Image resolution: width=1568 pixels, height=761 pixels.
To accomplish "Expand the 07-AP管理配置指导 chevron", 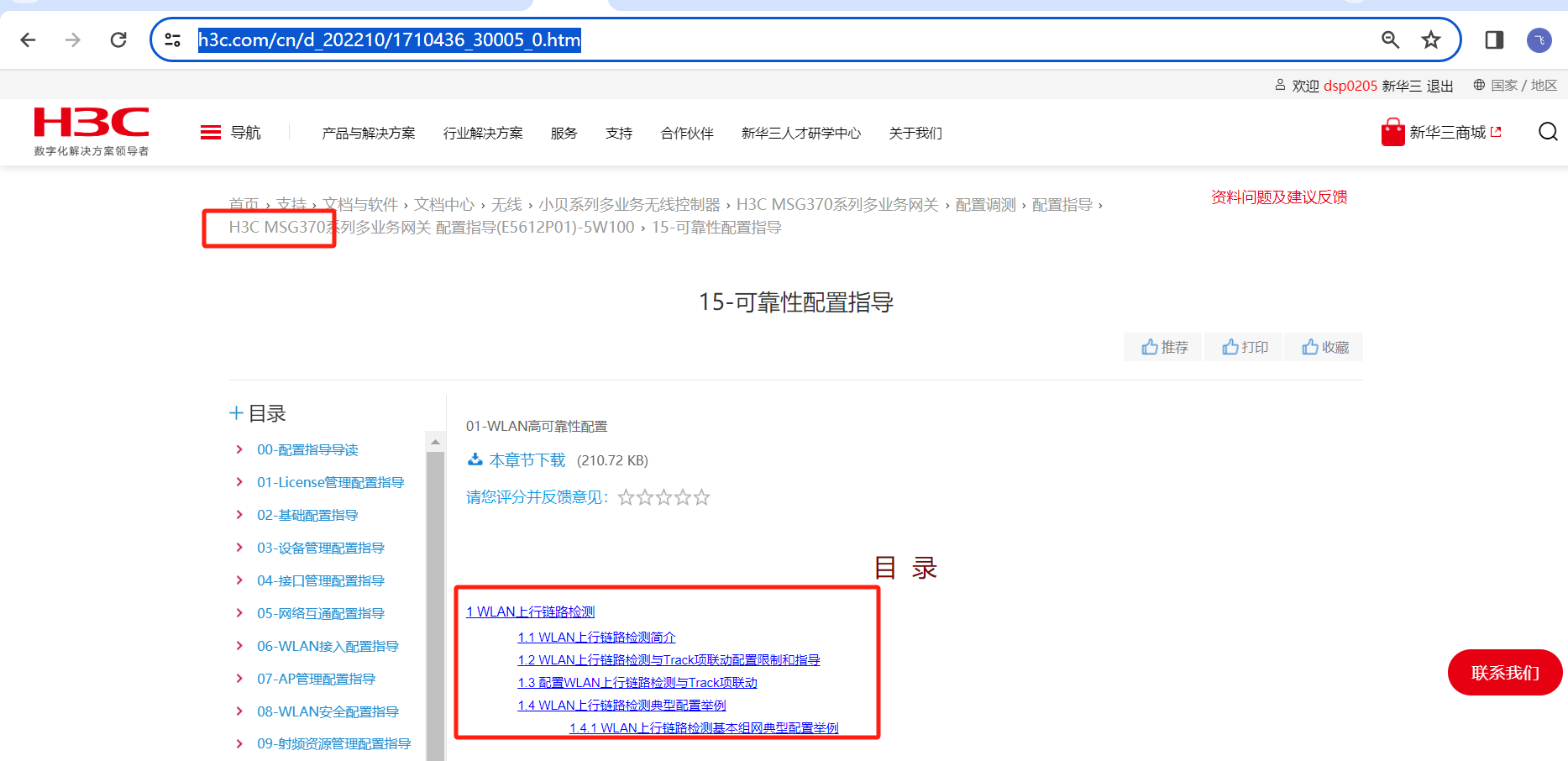I will coord(239,679).
